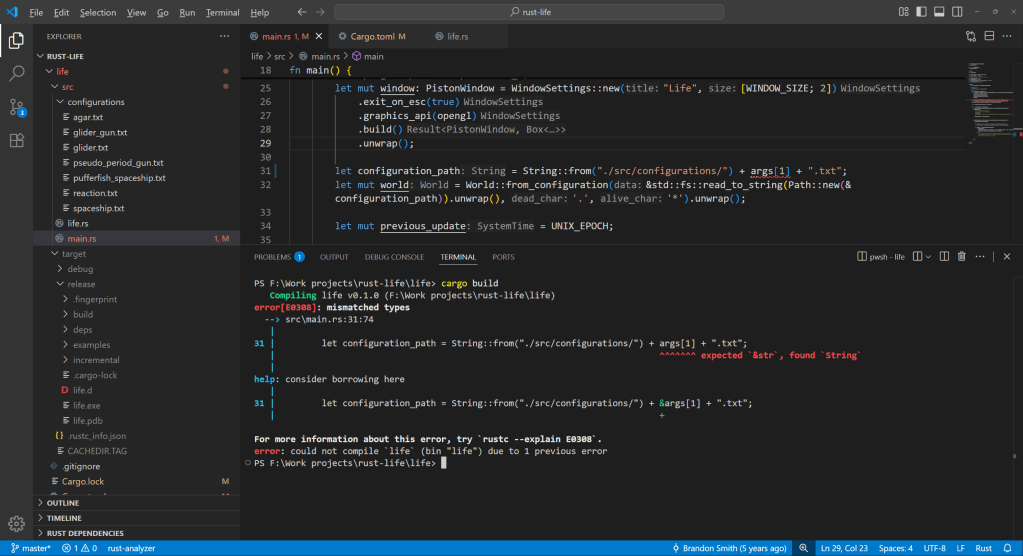
Task: Open the Run menu
Action: pos(187,12)
